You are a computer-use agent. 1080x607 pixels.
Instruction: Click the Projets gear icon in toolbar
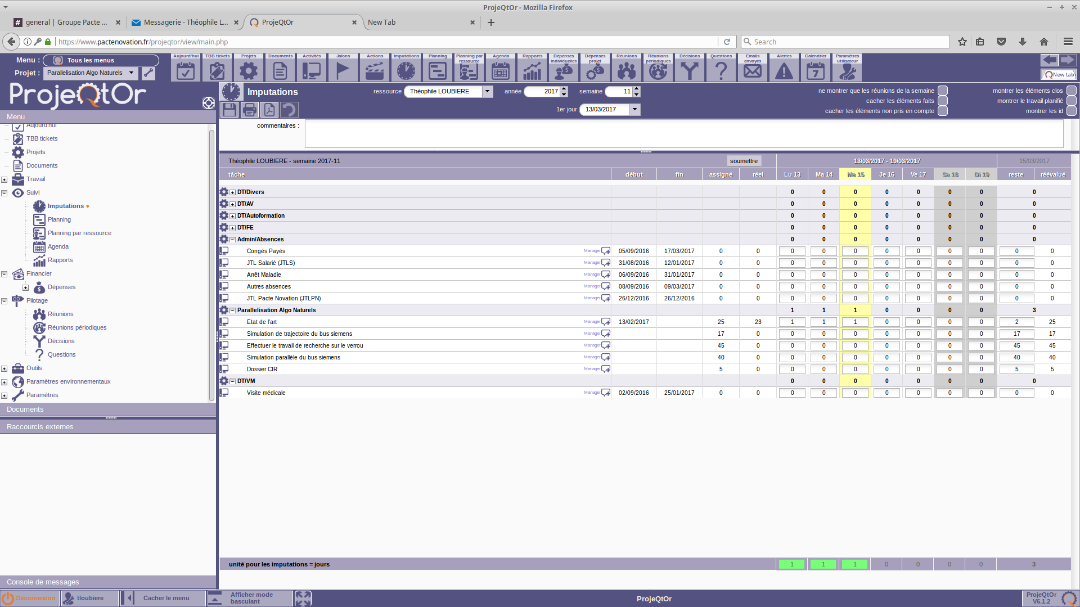(248, 69)
